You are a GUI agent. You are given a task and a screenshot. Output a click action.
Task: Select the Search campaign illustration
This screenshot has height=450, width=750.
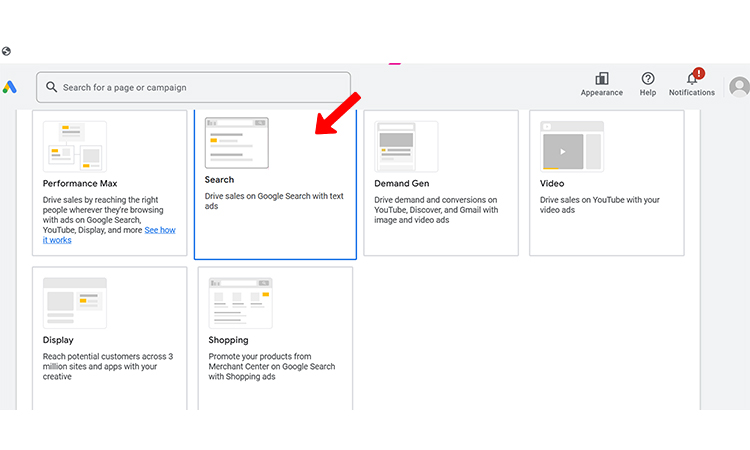(x=237, y=143)
